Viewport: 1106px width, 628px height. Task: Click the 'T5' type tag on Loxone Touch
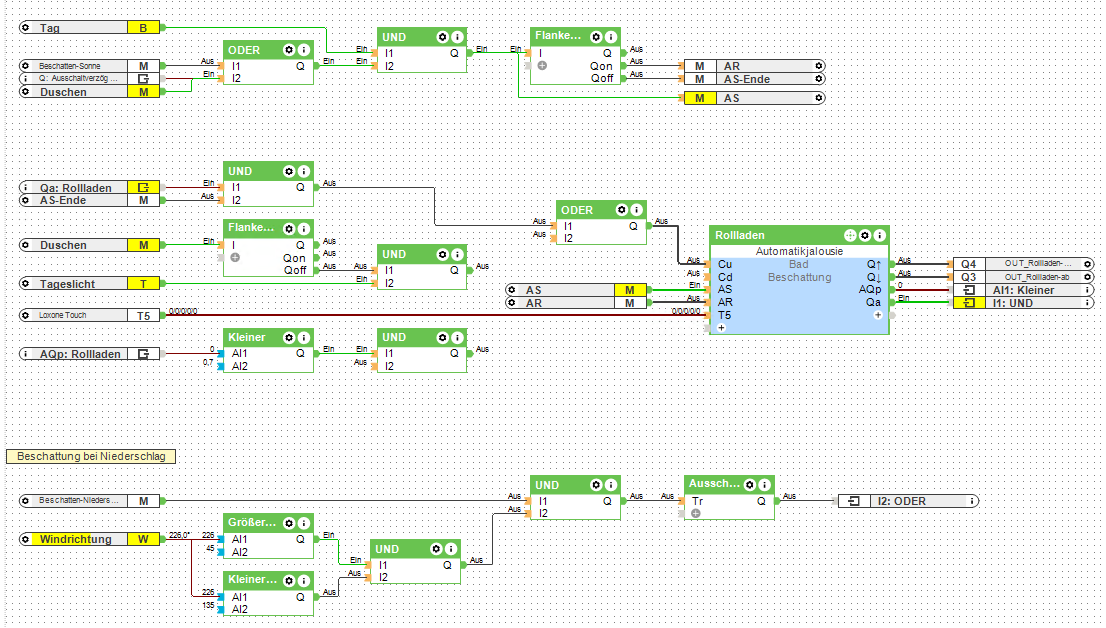[x=143, y=315]
